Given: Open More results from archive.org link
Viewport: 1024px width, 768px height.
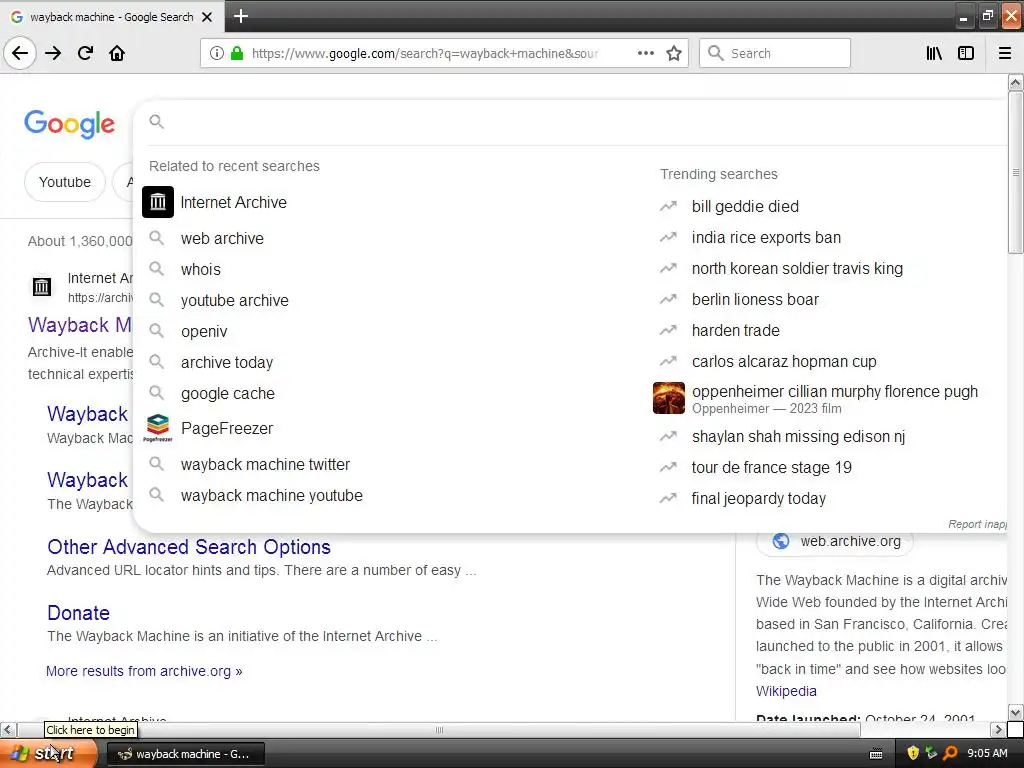Looking at the screenshot, I should [144, 671].
